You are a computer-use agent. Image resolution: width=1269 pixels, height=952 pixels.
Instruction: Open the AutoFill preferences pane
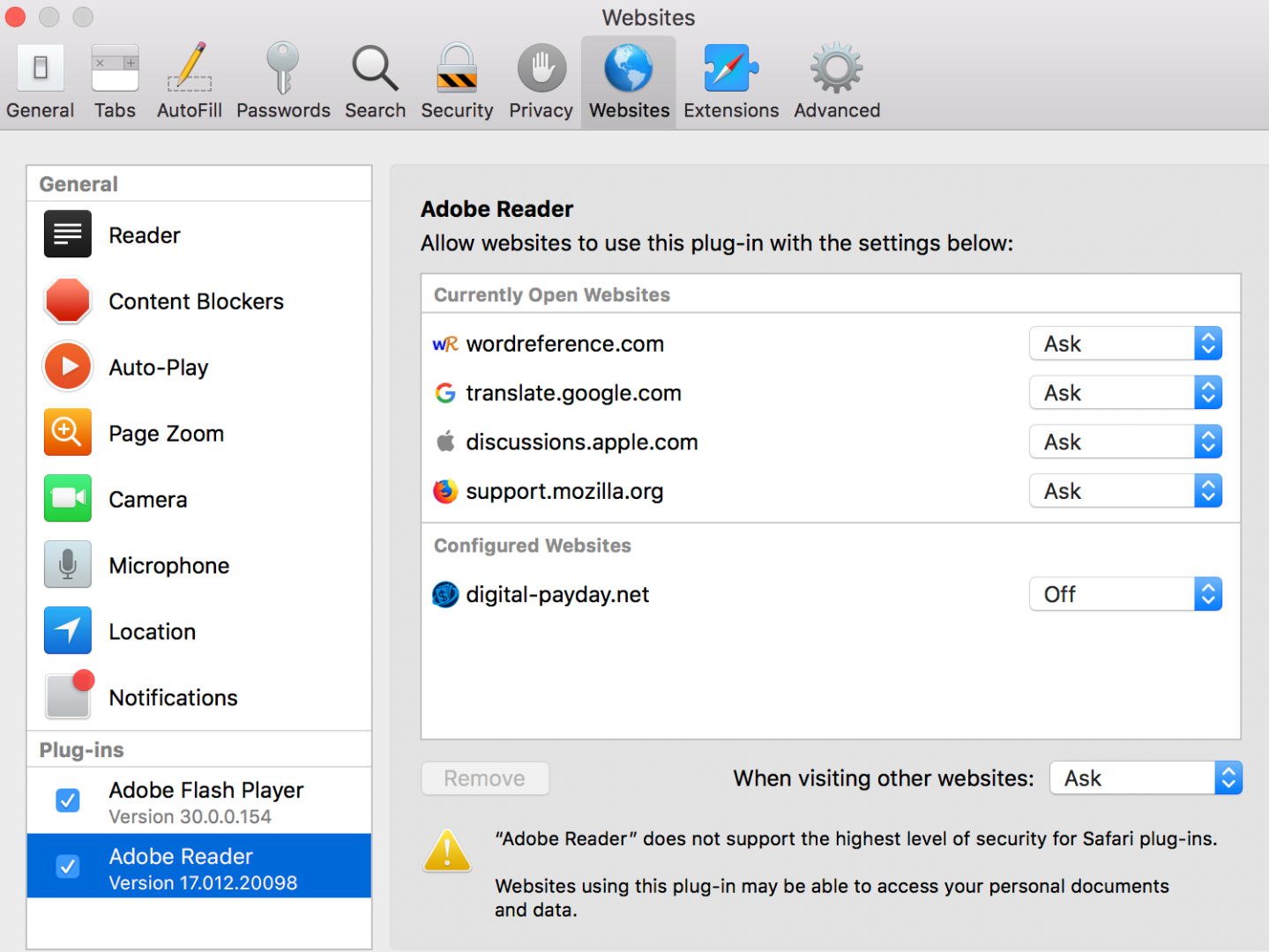[190, 82]
